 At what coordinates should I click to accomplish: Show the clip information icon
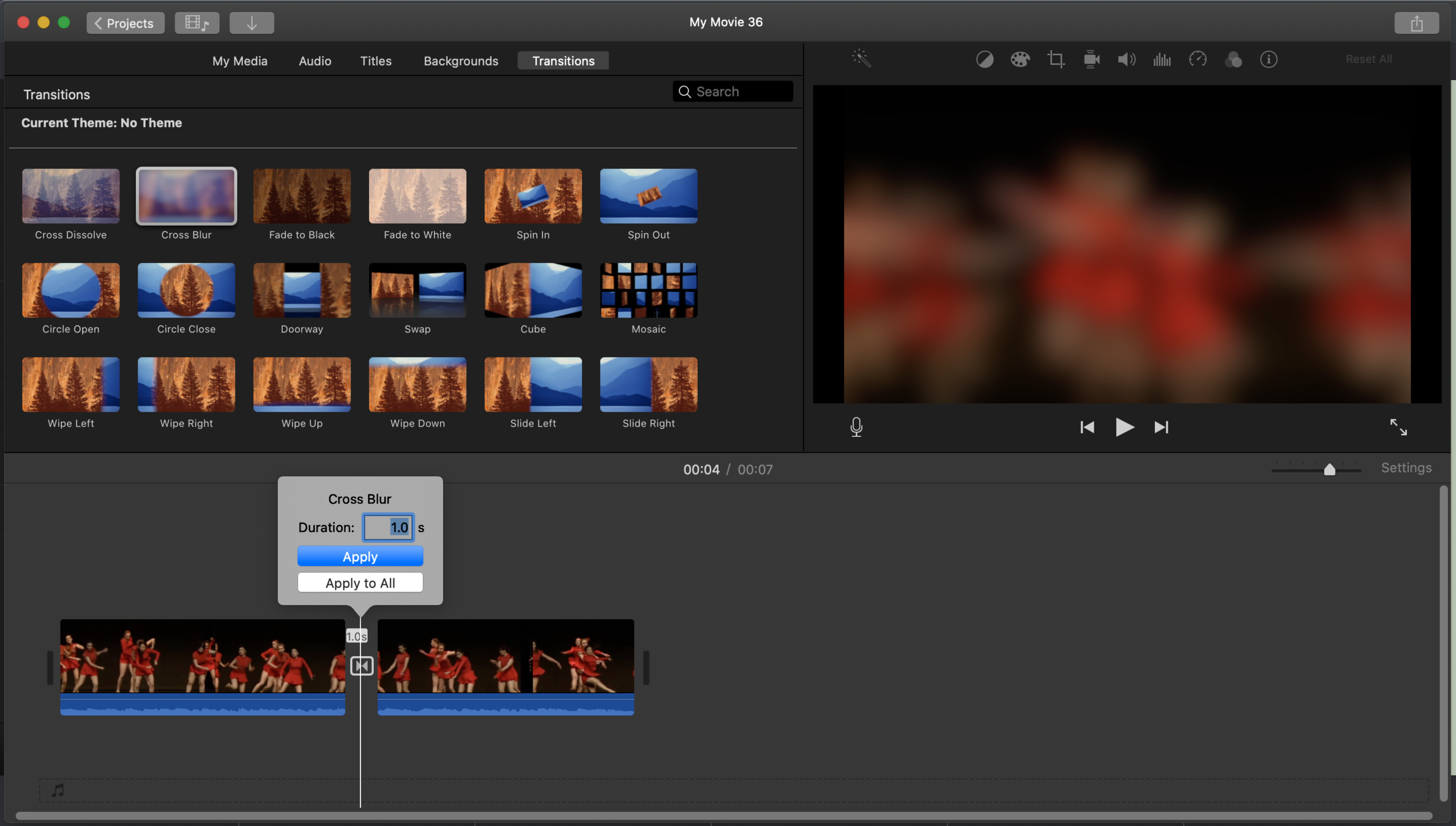(1269, 59)
